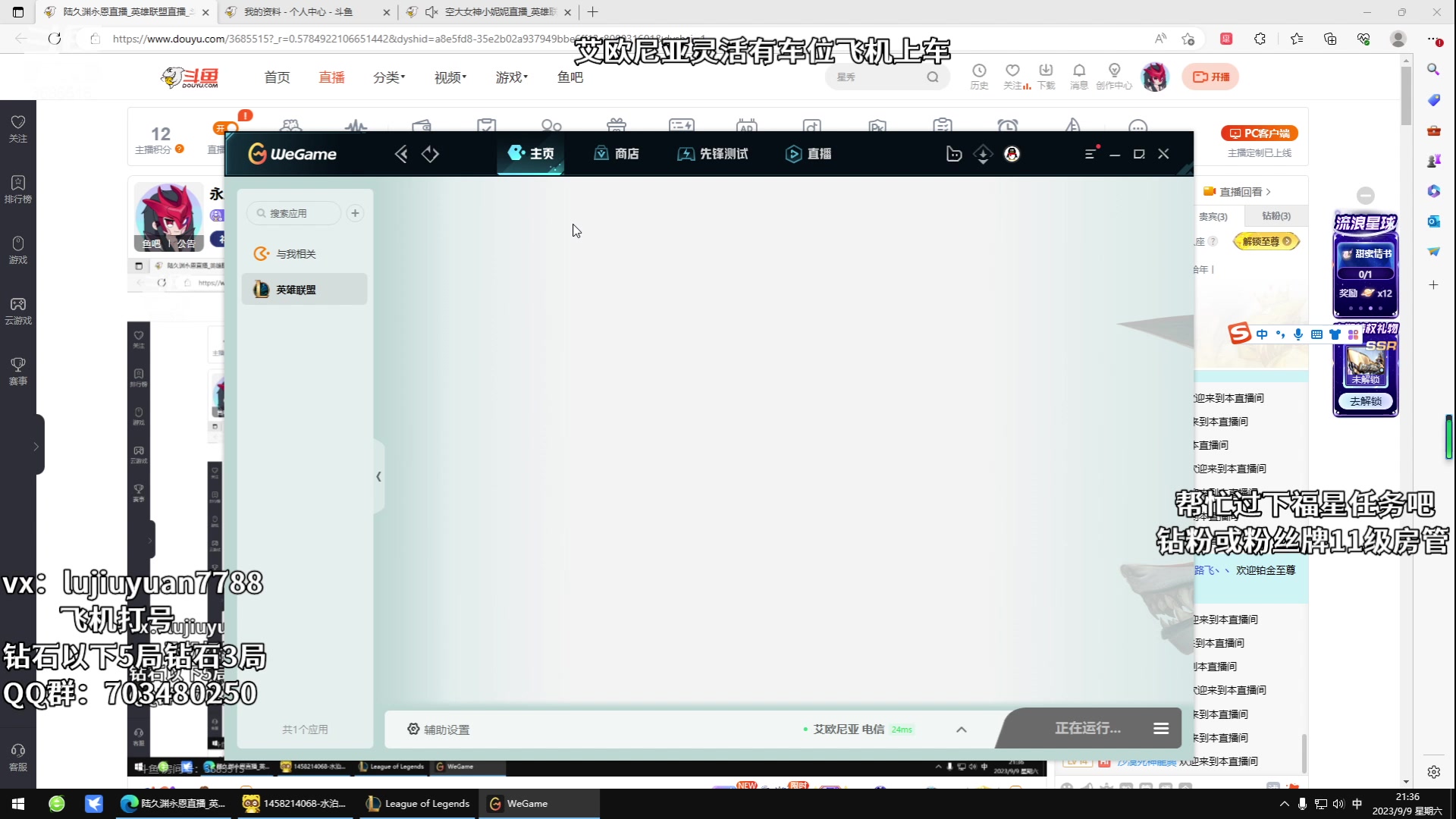Open 关注 in Douyu left sidebar
This screenshot has height=819, width=1456.
pos(18,129)
